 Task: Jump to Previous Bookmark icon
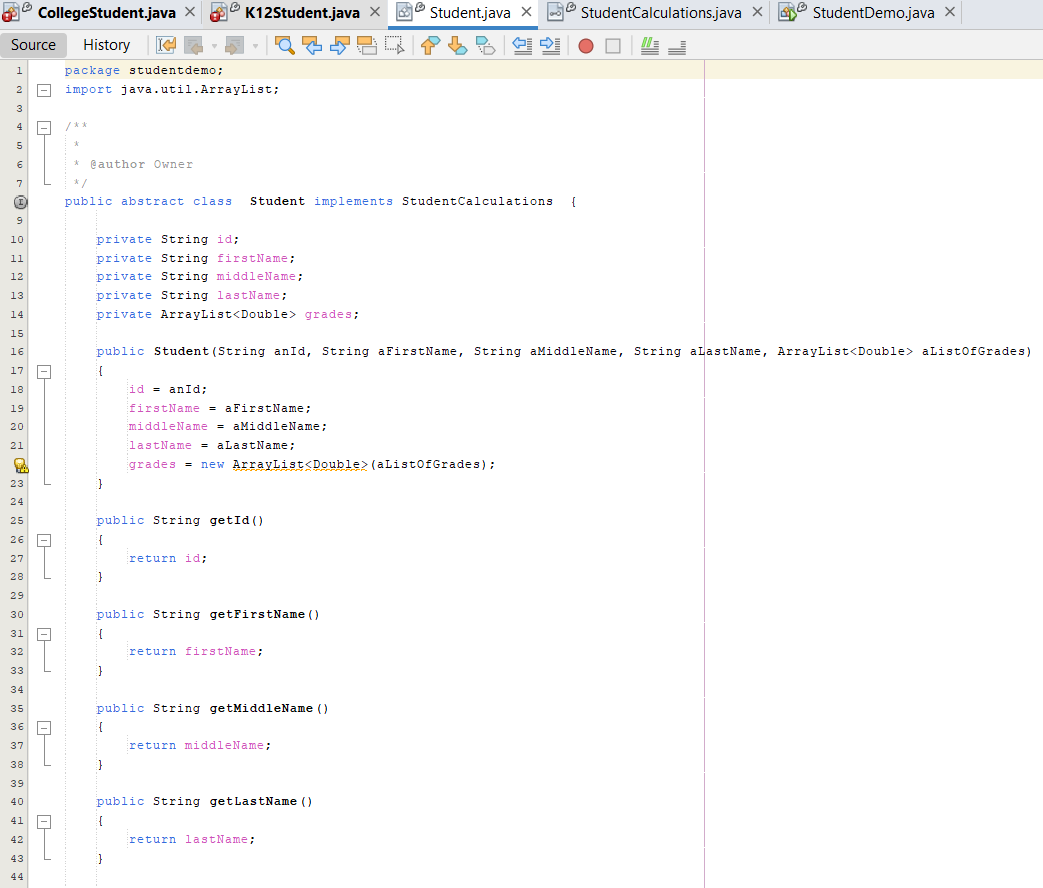pyautogui.click(x=430, y=45)
